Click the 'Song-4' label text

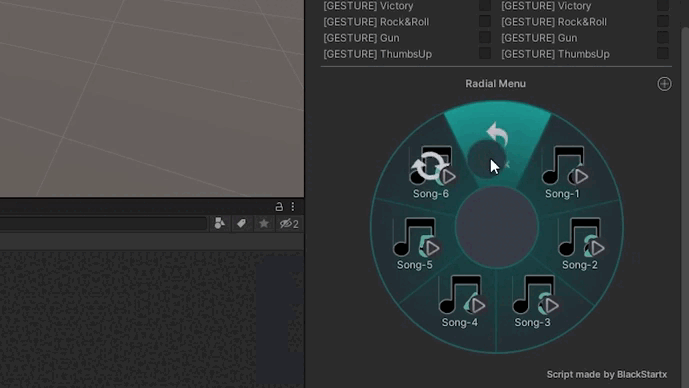click(x=460, y=323)
